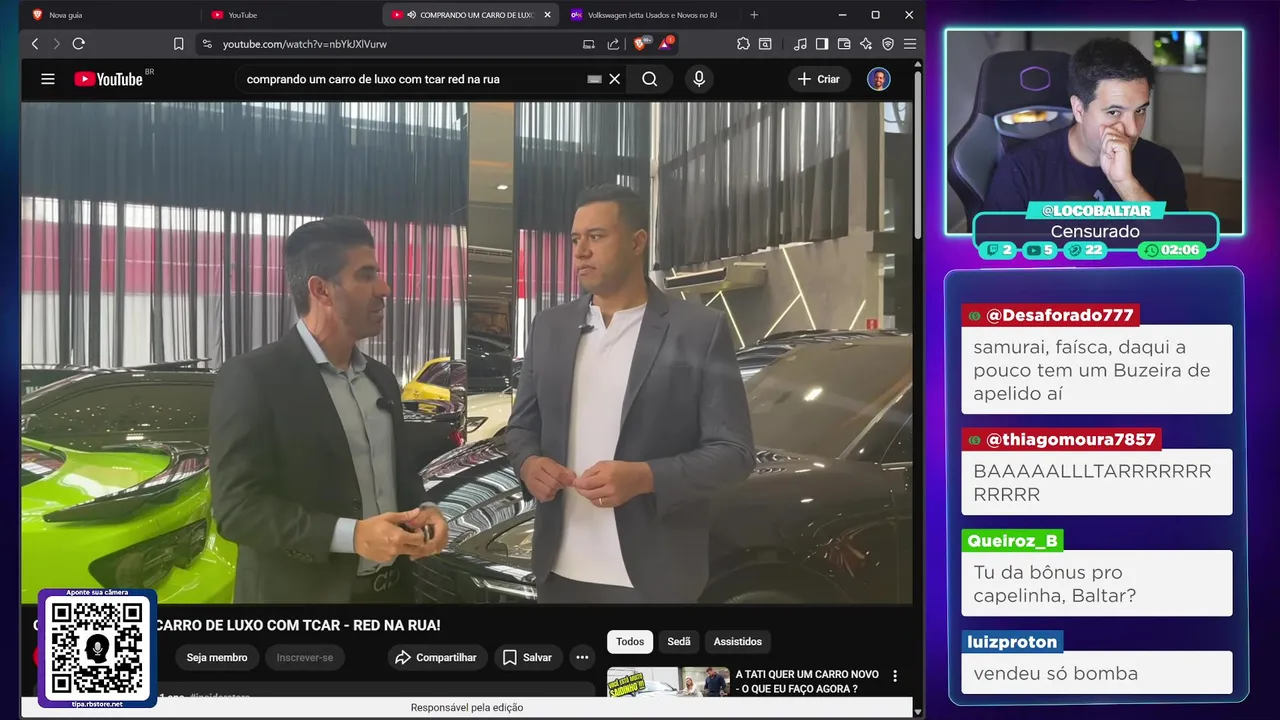
Task: Select the Assistidos filter chip
Action: coord(738,641)
